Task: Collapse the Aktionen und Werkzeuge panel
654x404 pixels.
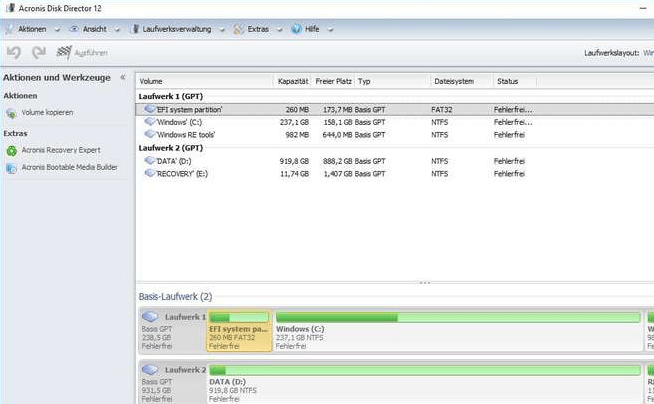Action: pyautogui.click(x=123, y=77)
